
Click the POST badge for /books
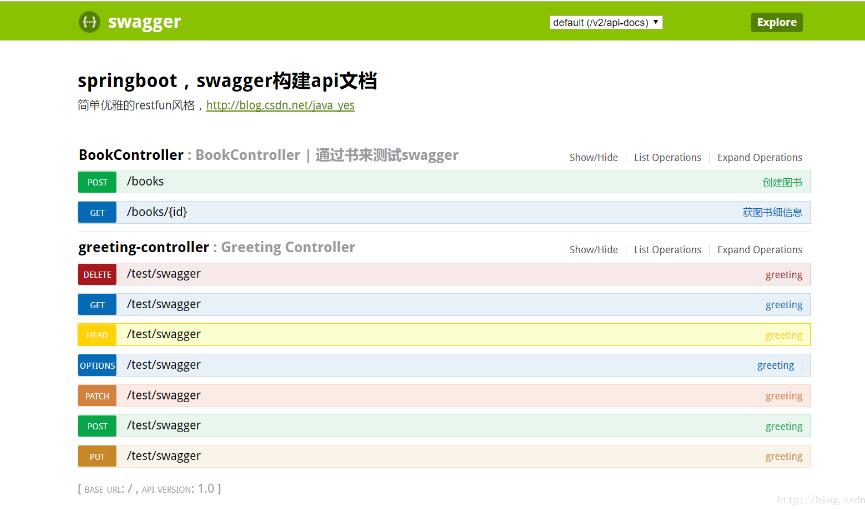coord(97,183)
